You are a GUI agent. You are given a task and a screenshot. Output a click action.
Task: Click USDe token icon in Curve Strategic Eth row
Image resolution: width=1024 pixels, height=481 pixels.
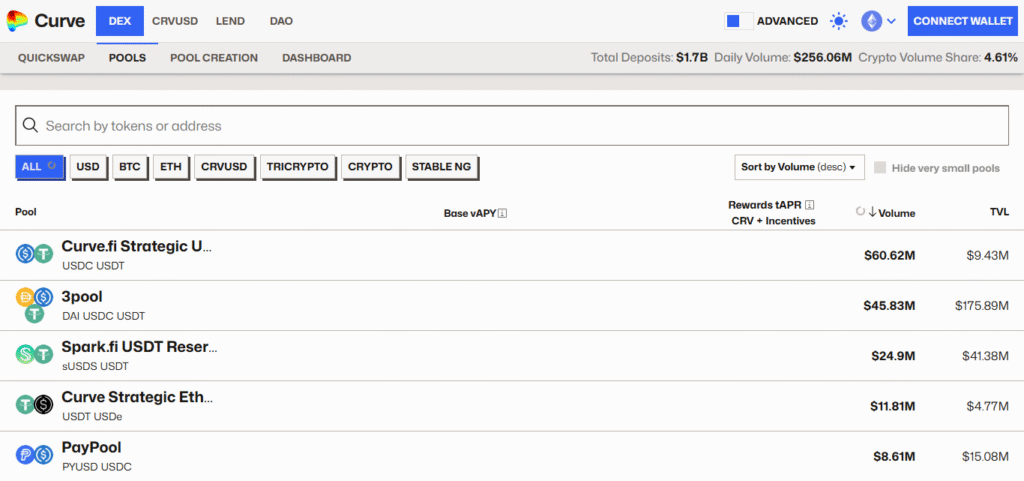(x=43, y=405)
